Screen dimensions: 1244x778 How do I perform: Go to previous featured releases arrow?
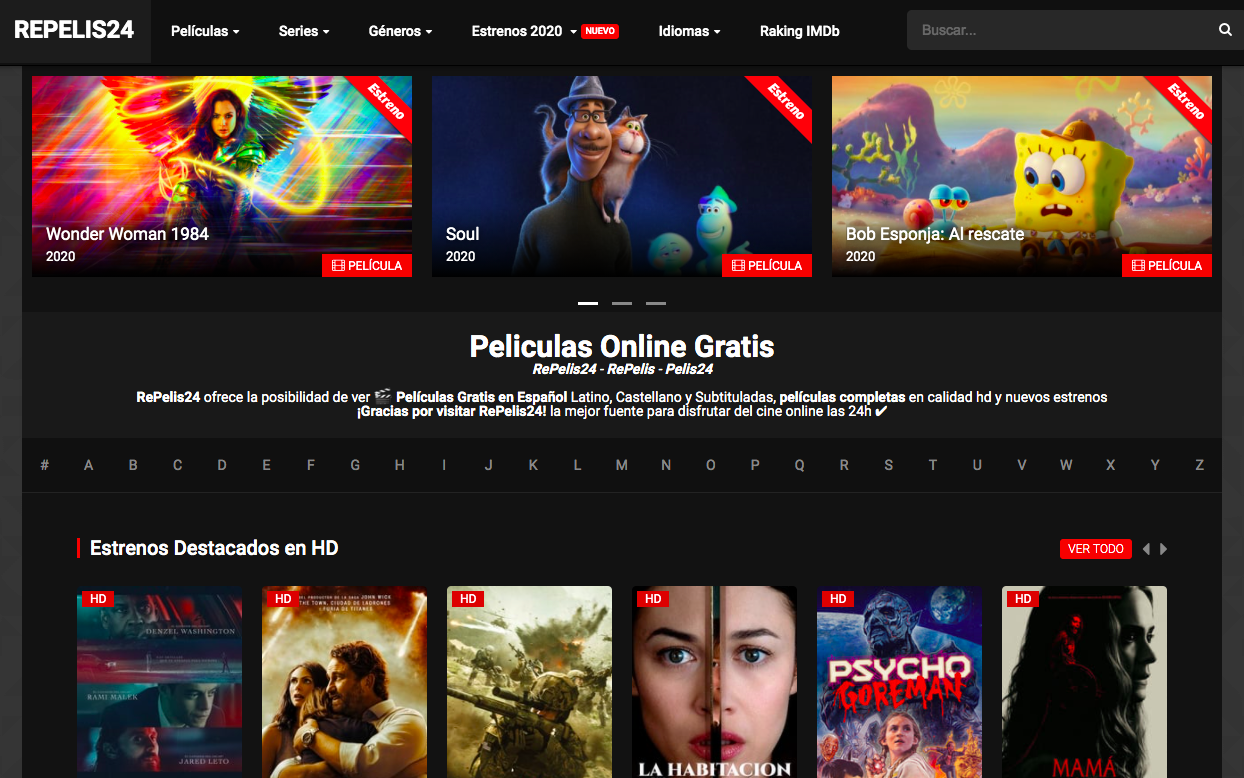1146,549
